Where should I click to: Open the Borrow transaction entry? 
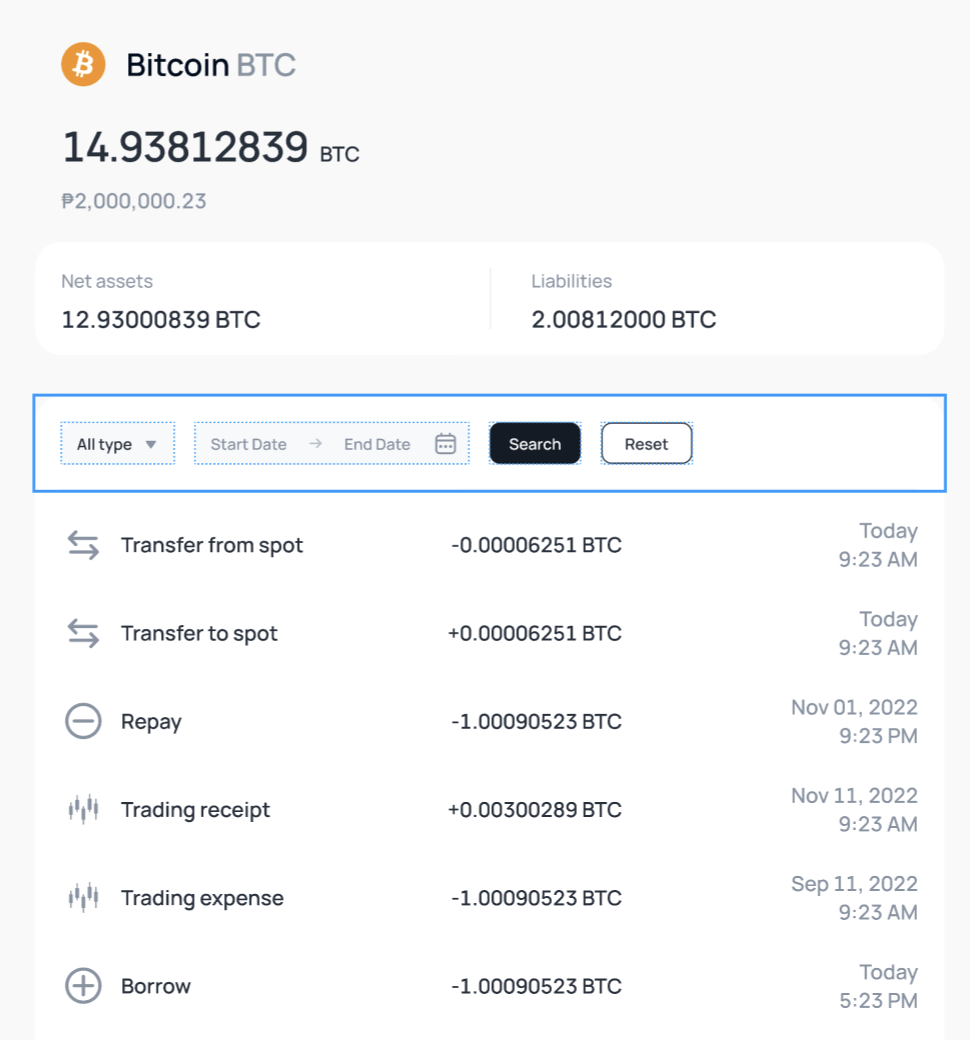coord(490,986)
